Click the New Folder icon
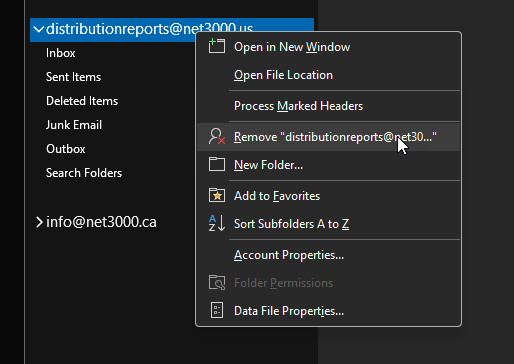Viewport: 514px width, 364px height. coord(217,164)
